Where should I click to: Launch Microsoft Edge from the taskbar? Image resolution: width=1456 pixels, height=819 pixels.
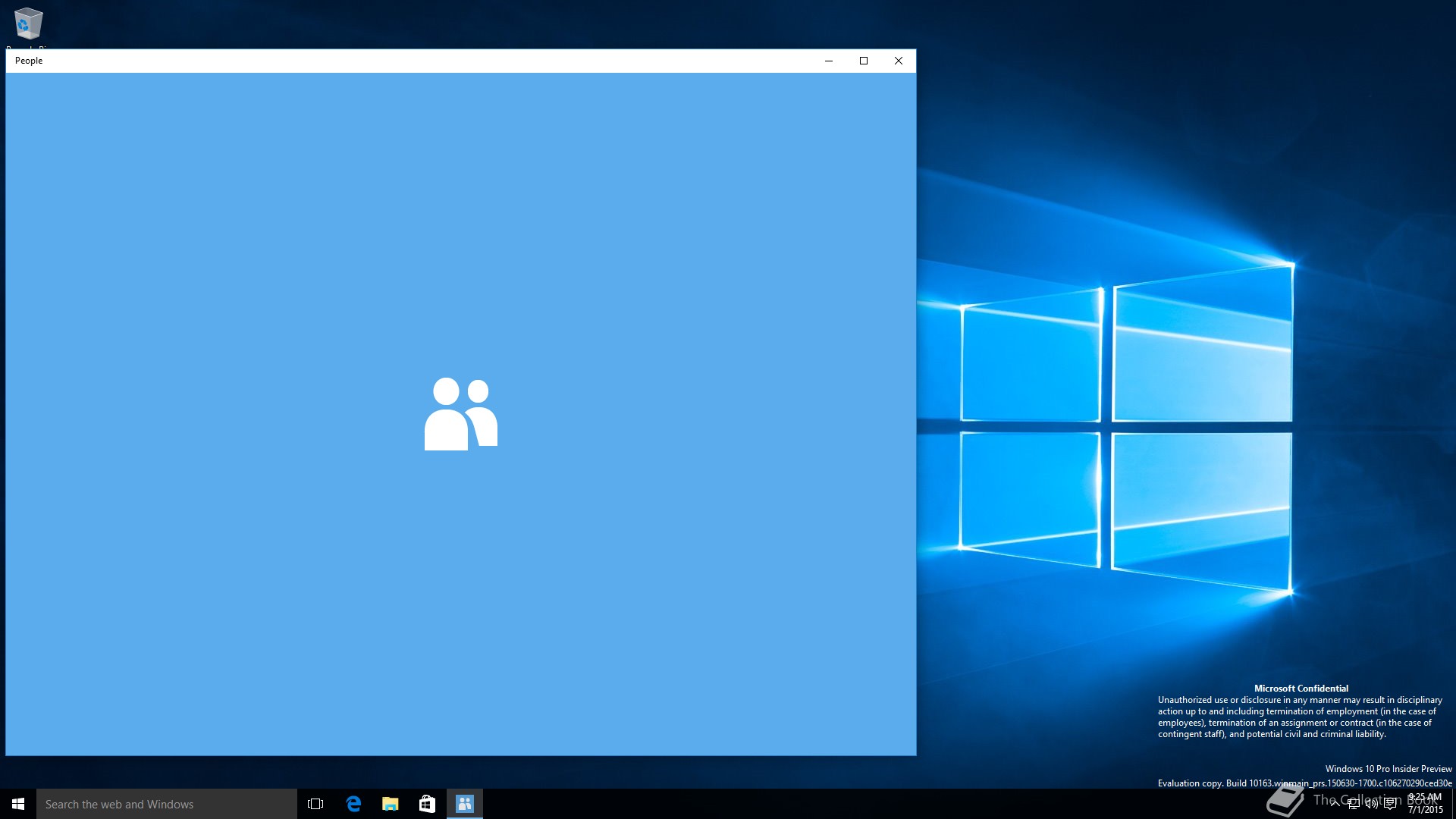click(x=353, y=804)
